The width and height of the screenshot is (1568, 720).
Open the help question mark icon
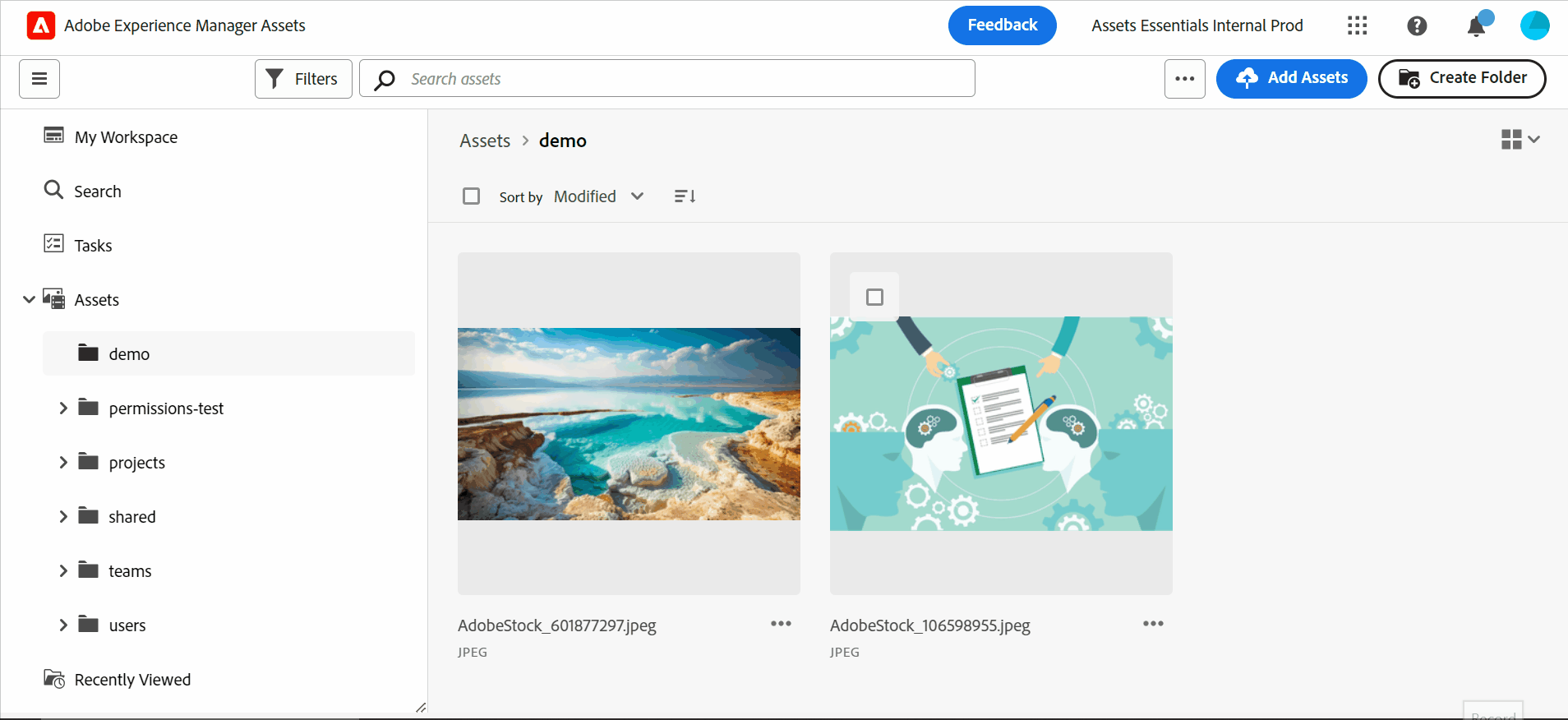[x=1417, y=25]
